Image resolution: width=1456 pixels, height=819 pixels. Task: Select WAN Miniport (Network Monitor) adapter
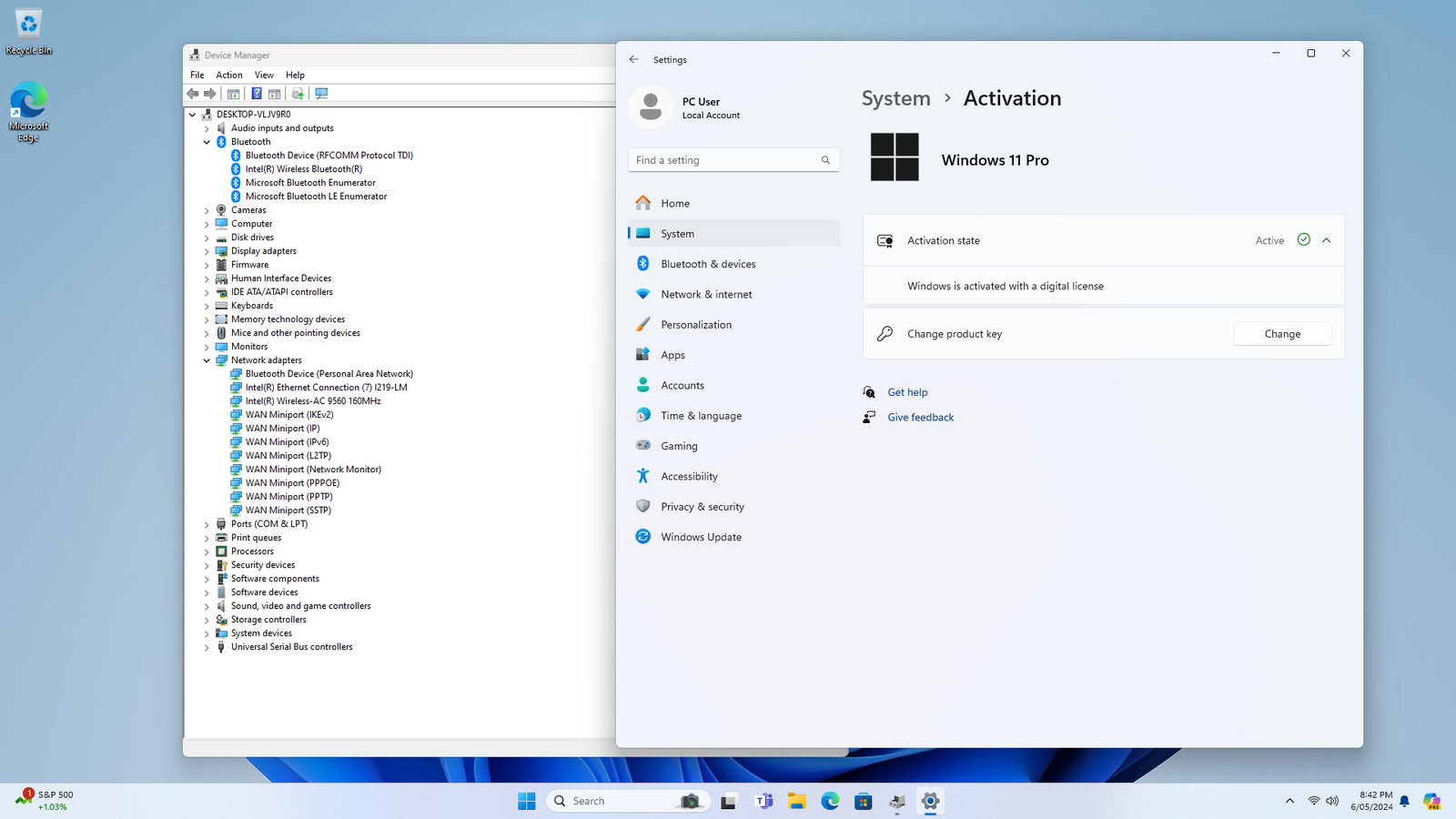coord(313,470)
